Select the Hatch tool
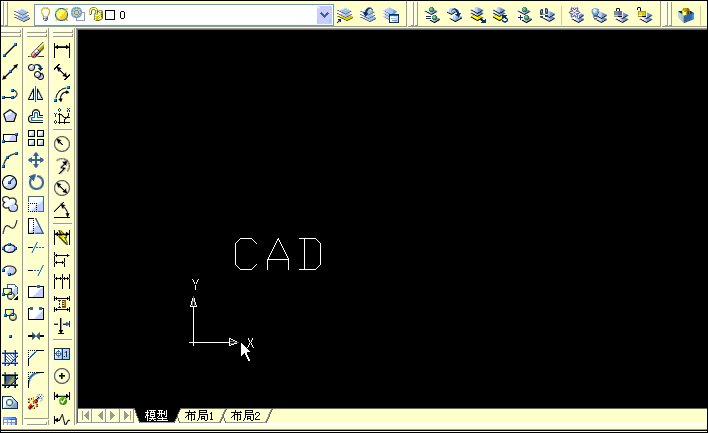 (x=10, y=358)
